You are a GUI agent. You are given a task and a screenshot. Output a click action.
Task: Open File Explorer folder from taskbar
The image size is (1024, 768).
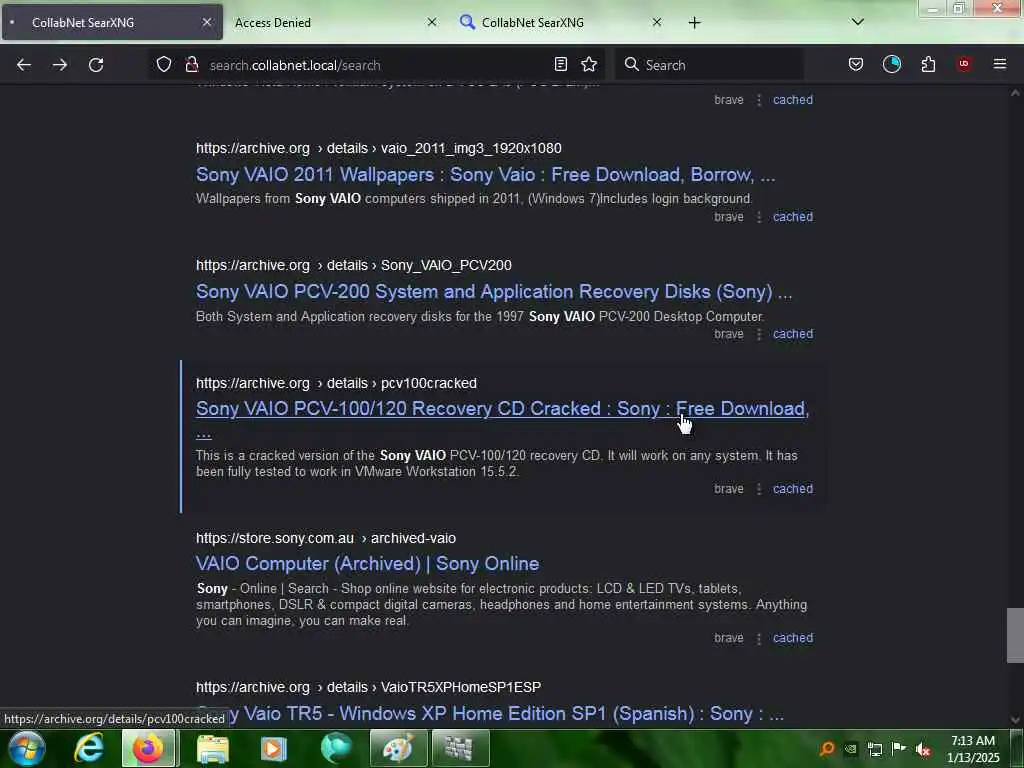[213, 748]
